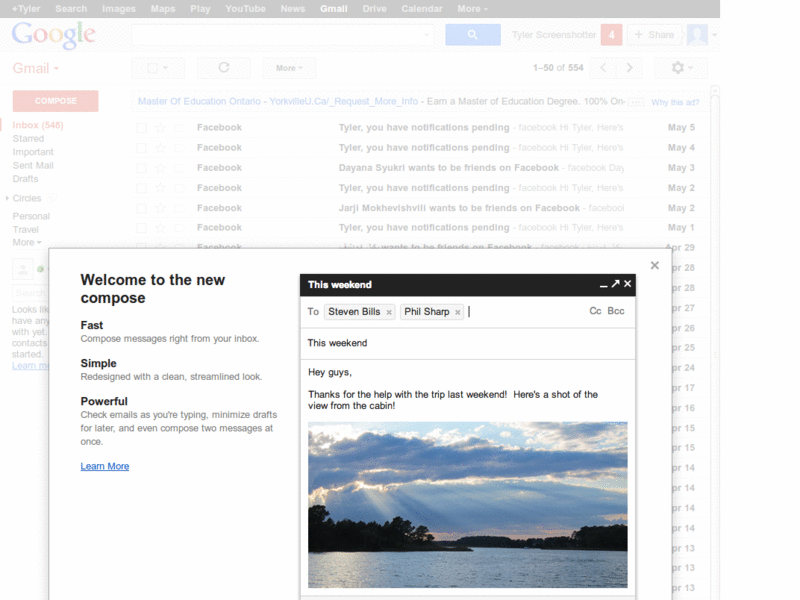Open the Sent Mail folder
The image size is (800, 600).
click(33, 165)
